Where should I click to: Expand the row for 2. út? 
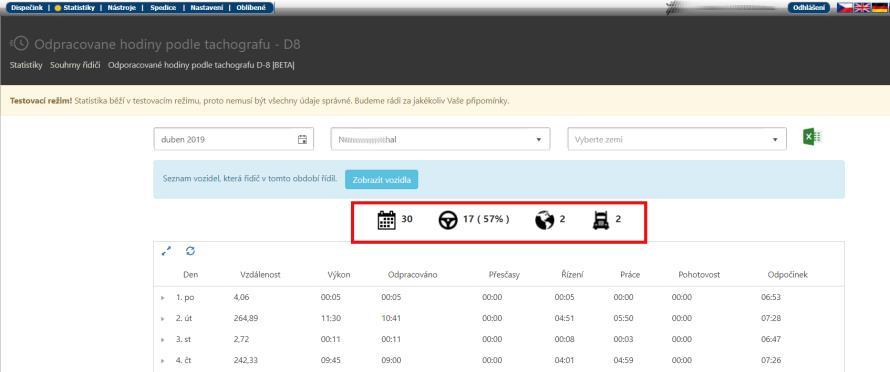point(163,319)
